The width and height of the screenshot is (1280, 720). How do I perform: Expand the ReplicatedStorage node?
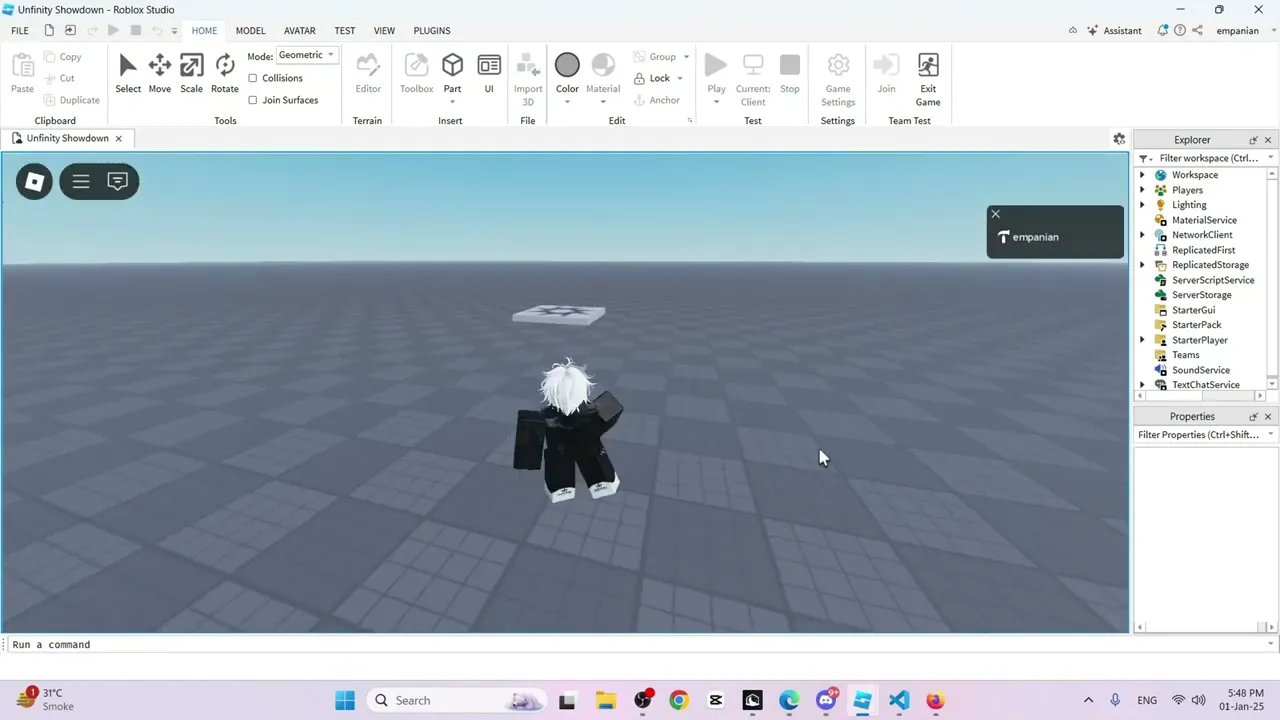click(x=1142, y=265)
